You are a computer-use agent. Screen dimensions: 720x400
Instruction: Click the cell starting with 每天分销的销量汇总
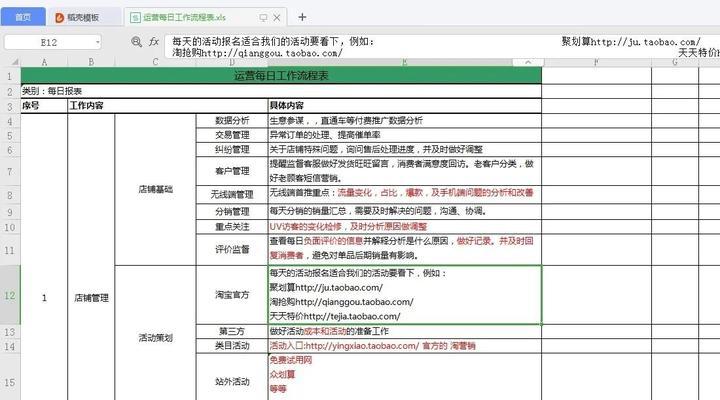405,212
